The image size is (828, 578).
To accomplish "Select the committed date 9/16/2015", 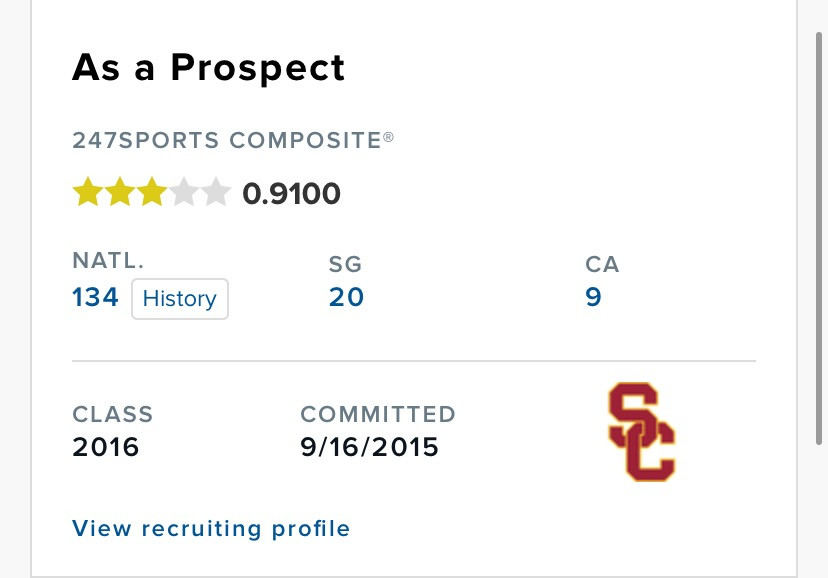I will pos(369,447).
